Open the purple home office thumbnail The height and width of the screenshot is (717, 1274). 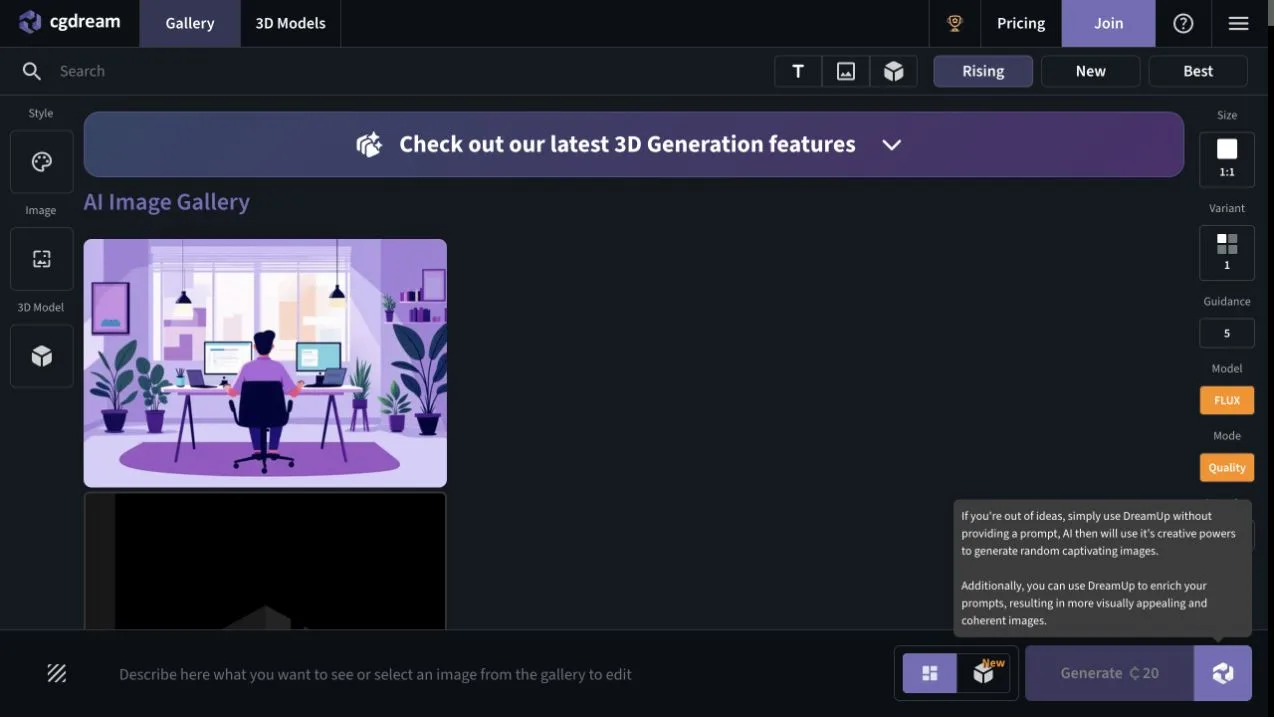click(x=265, y=363)
